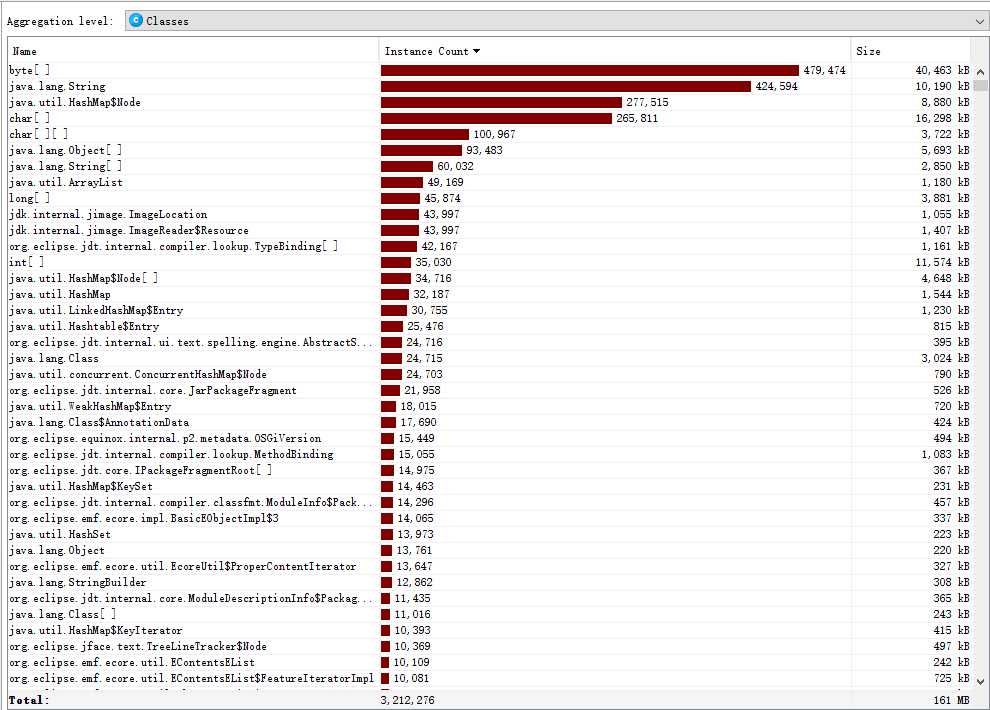Click the 11,574 kB size value

942,262
